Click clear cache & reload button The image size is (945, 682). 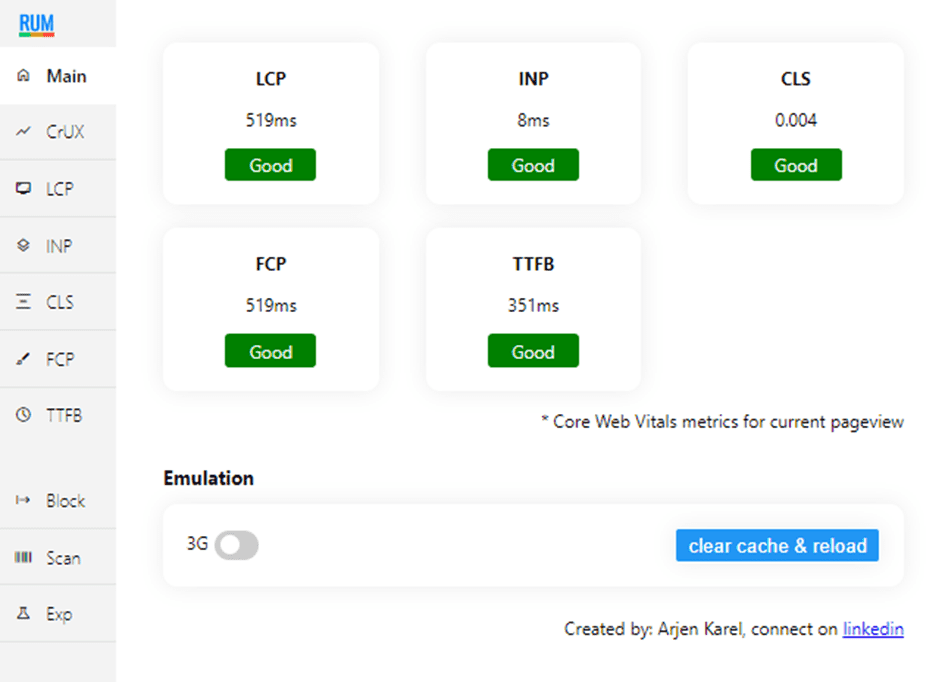pos(777,545)
